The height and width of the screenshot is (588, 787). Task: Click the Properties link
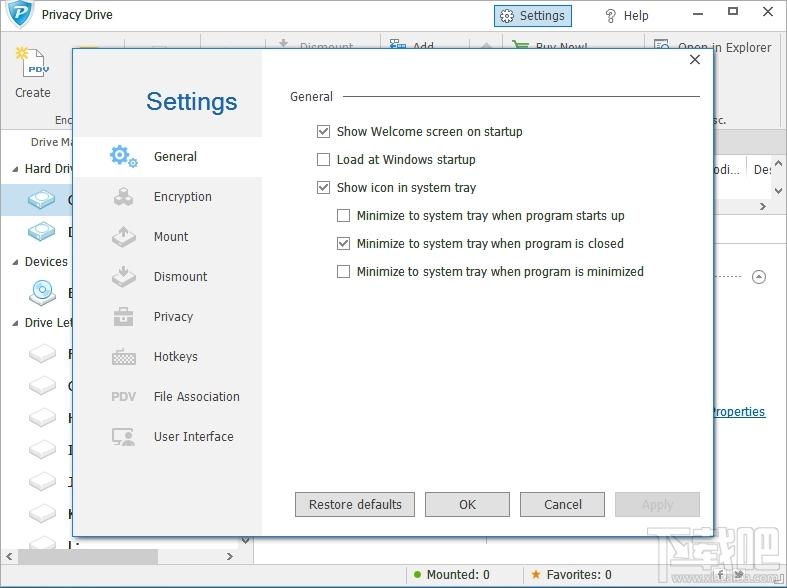pos(739,412)
